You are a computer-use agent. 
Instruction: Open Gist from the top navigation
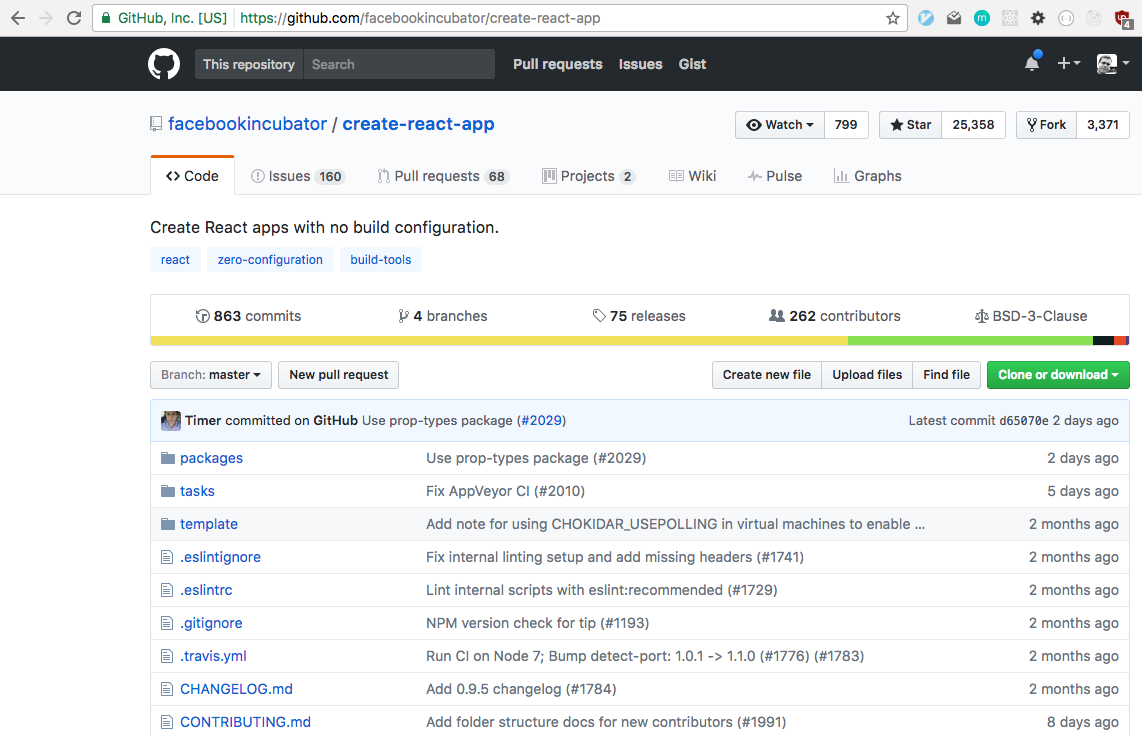pos(693,64)
